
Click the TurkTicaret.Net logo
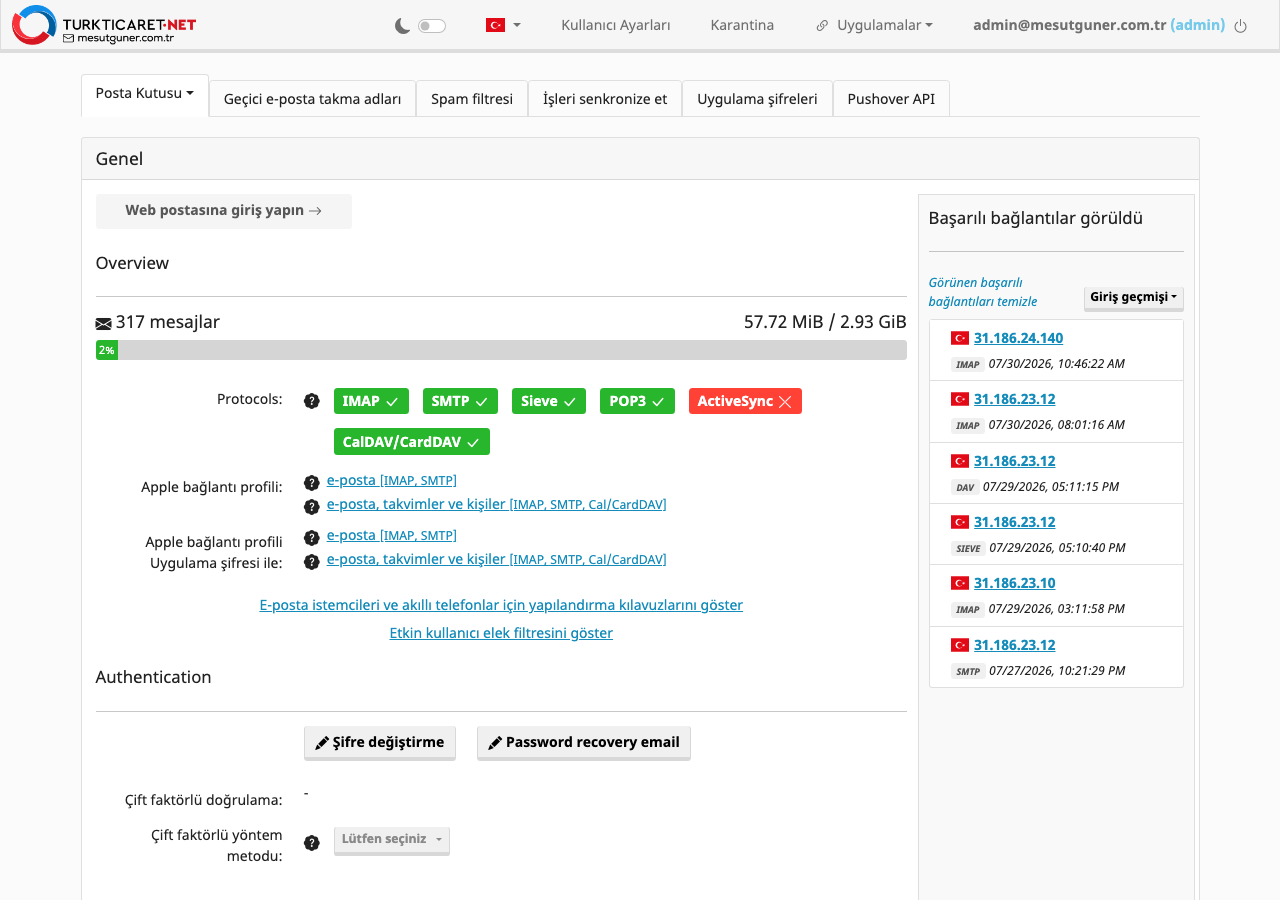pyautogui.click(x=104, y=25)
